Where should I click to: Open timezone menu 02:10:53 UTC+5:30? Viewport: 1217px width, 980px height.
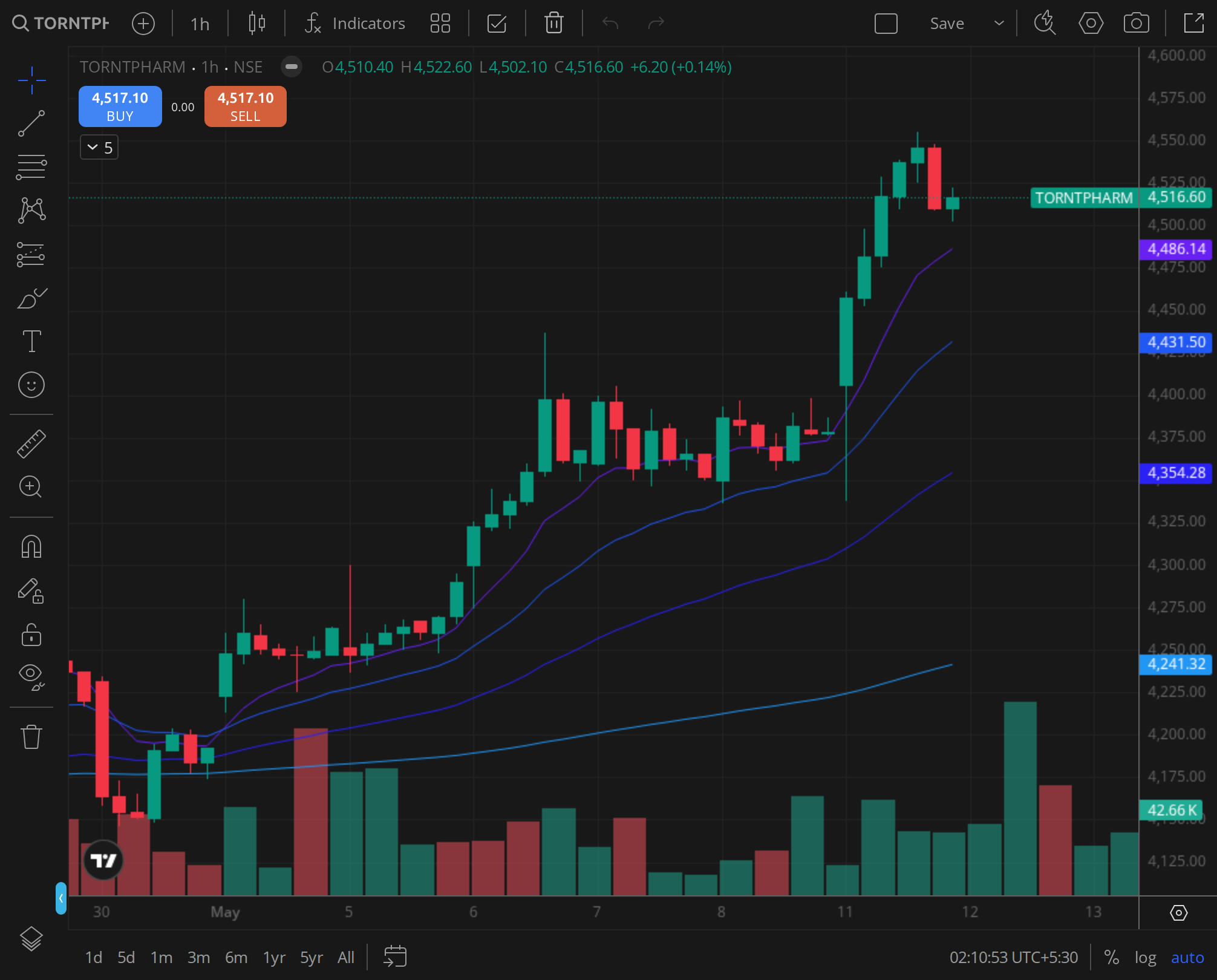click(1014, 957)
